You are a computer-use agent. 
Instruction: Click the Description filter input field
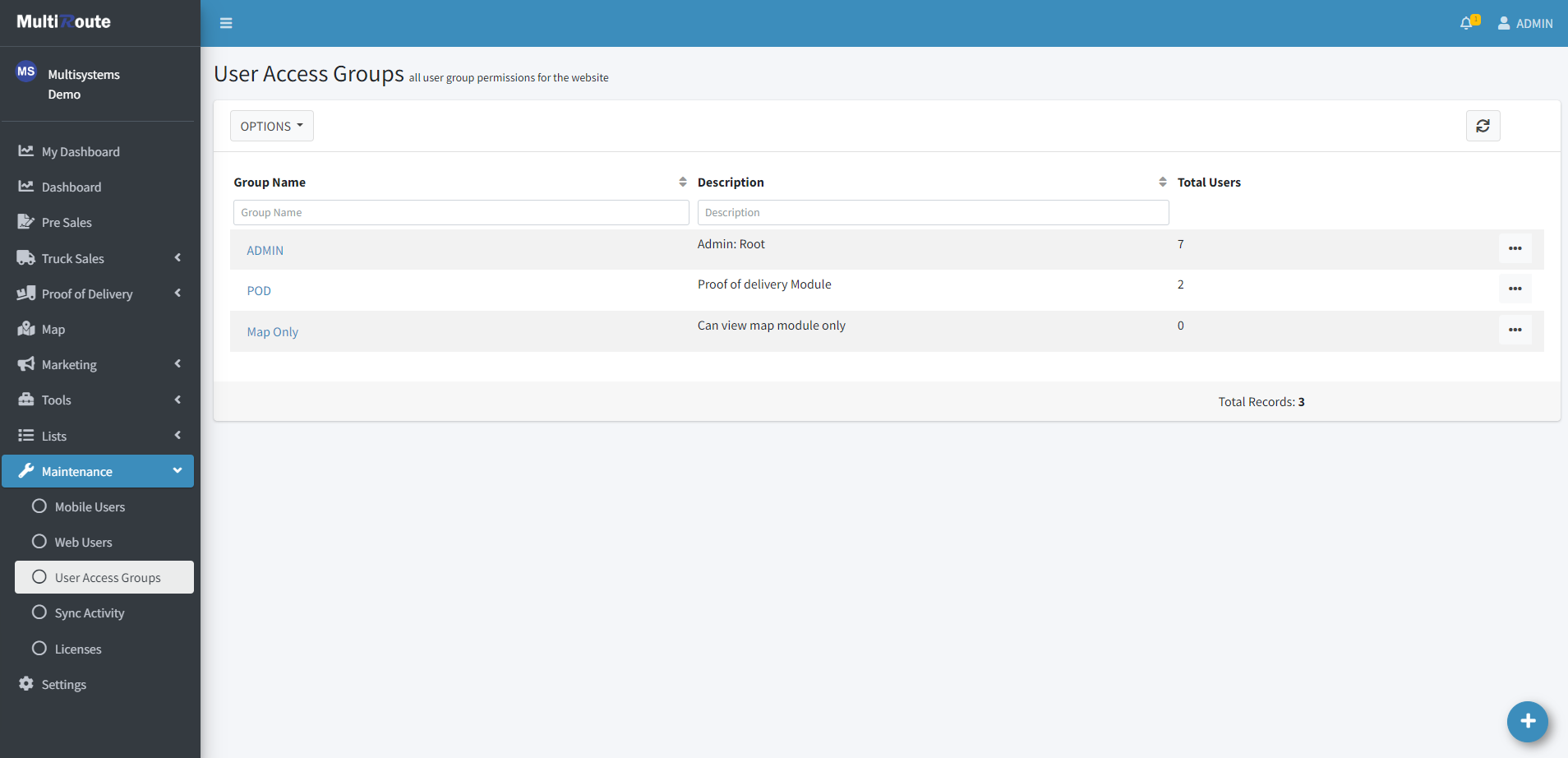[x=933, y=212]
